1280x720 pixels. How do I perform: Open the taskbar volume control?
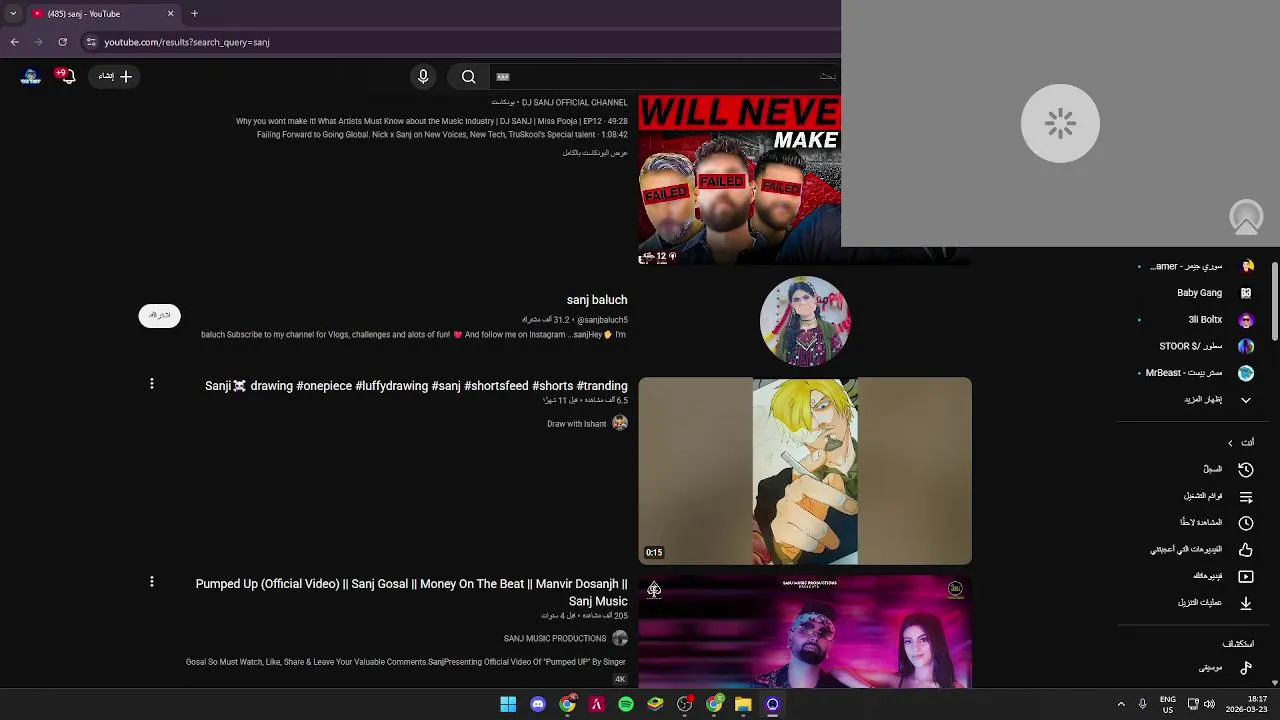point(1209,704)
